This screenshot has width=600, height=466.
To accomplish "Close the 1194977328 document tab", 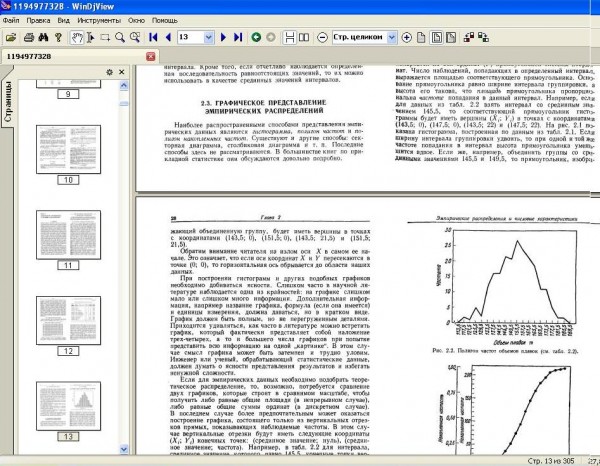I will coord(151,57).
